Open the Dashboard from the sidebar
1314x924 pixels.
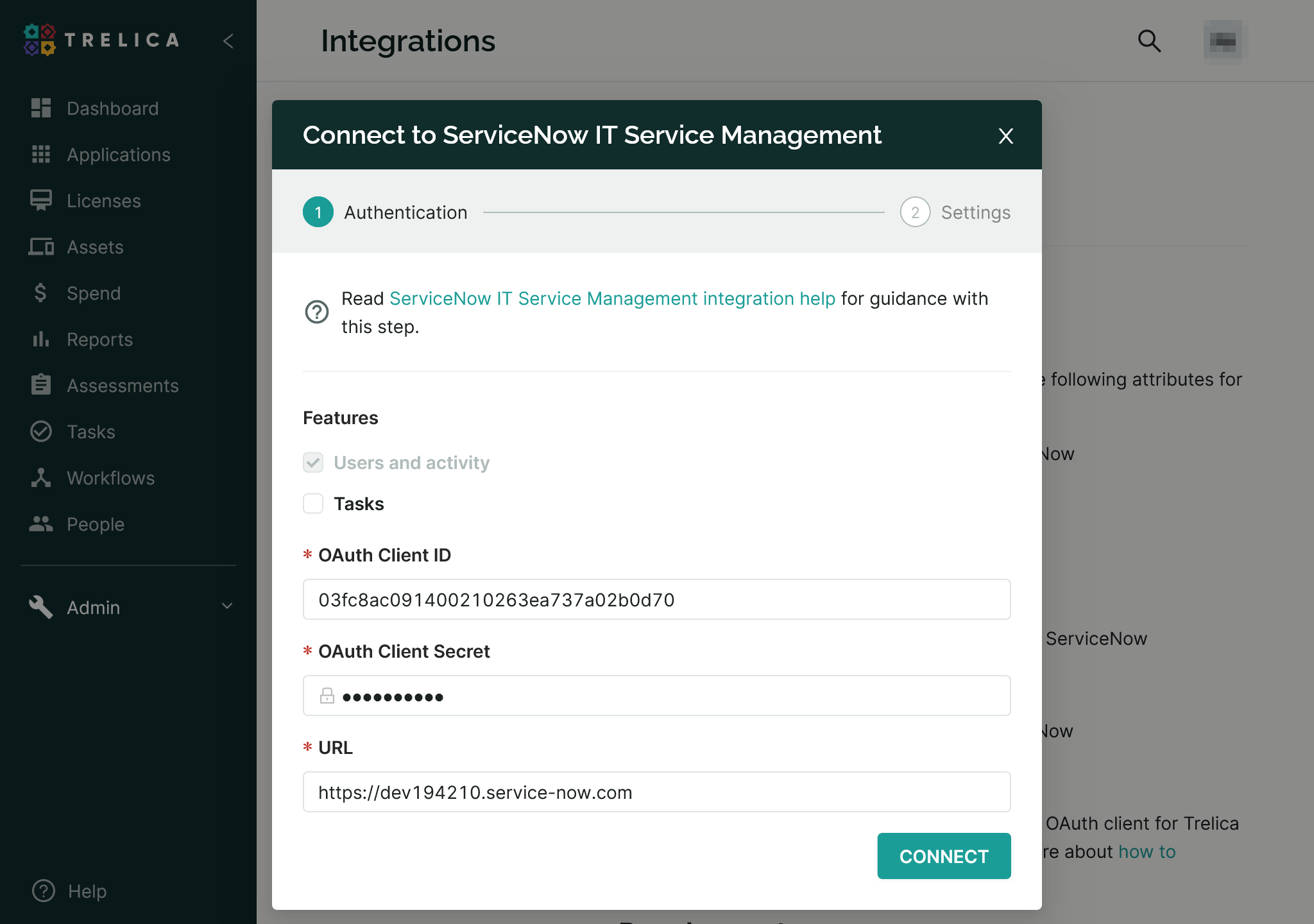point(112,108)
